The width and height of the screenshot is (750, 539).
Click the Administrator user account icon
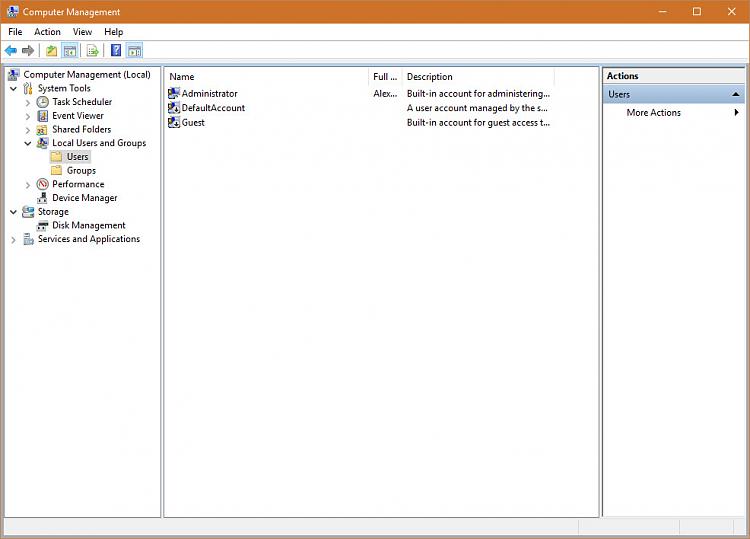174,93
